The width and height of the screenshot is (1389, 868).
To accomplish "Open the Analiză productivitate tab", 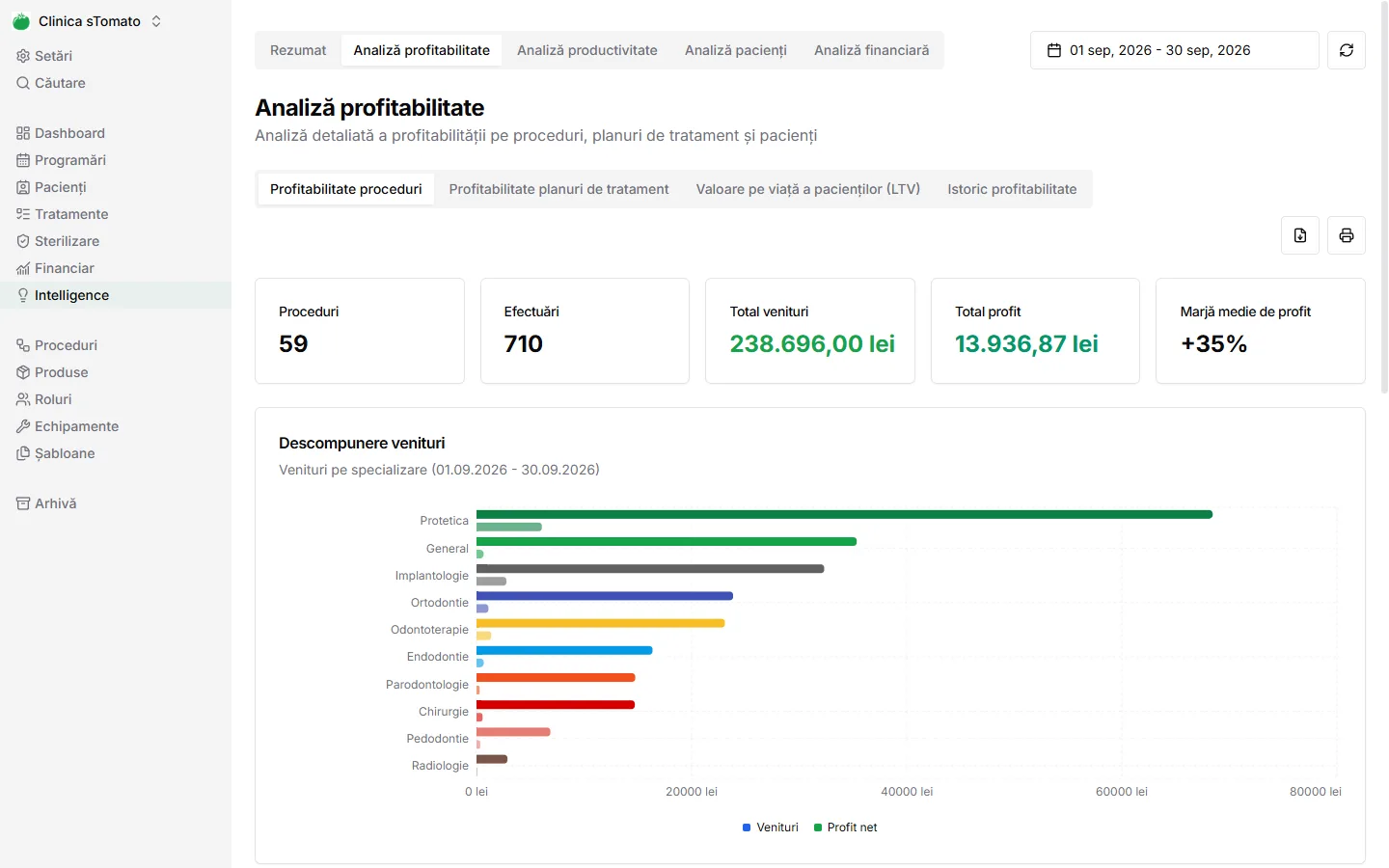I will click(x=586, y=50).
